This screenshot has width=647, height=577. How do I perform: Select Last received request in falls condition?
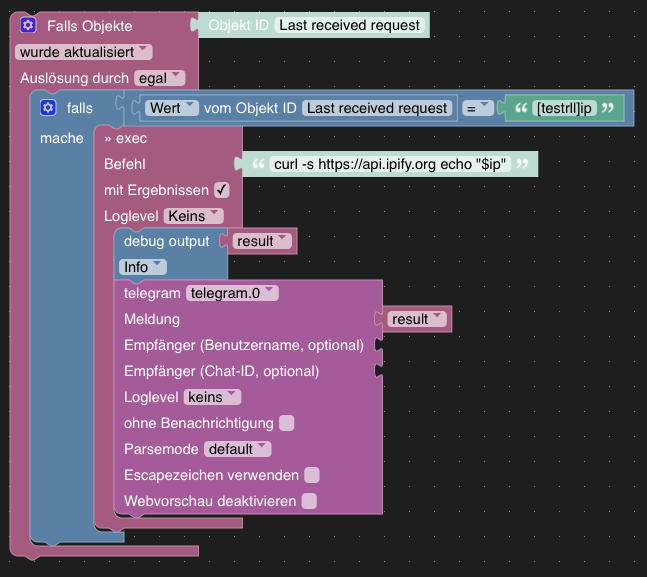pyautogui.click(x=377, y=108)
